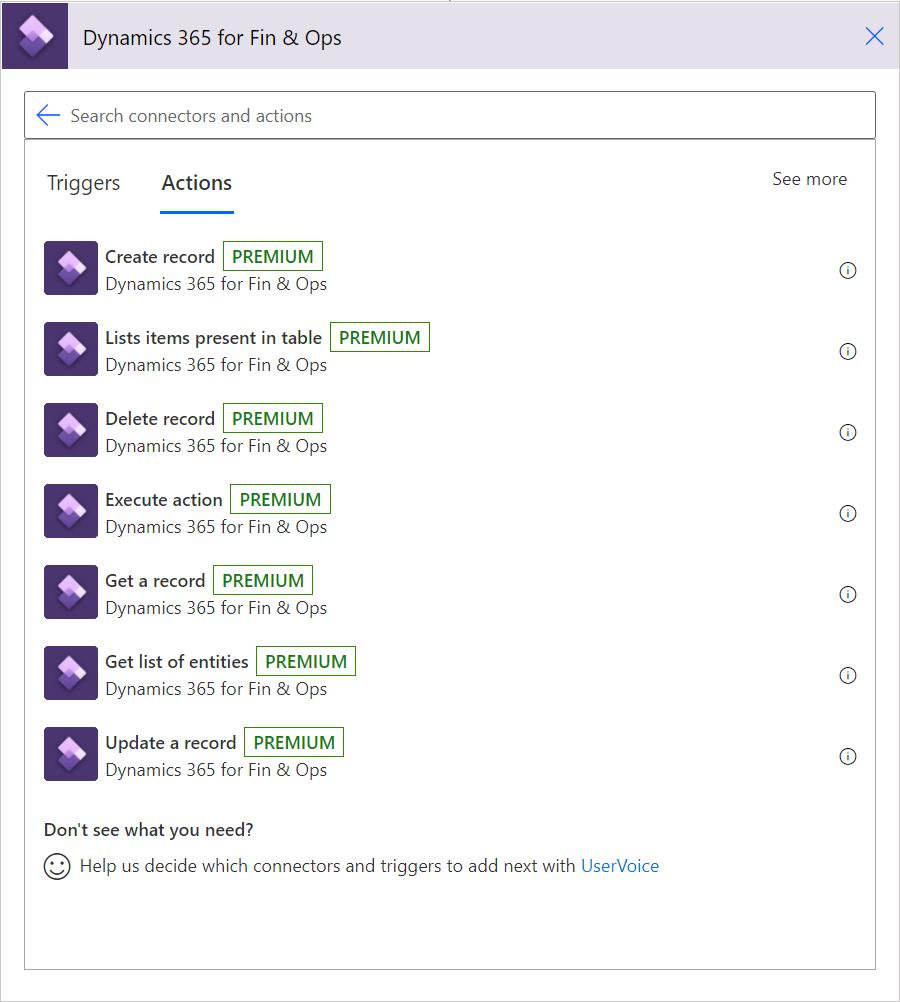900x1002 pixels.
Task: View info for Get list of entities
Action: [x=848, y=675]
